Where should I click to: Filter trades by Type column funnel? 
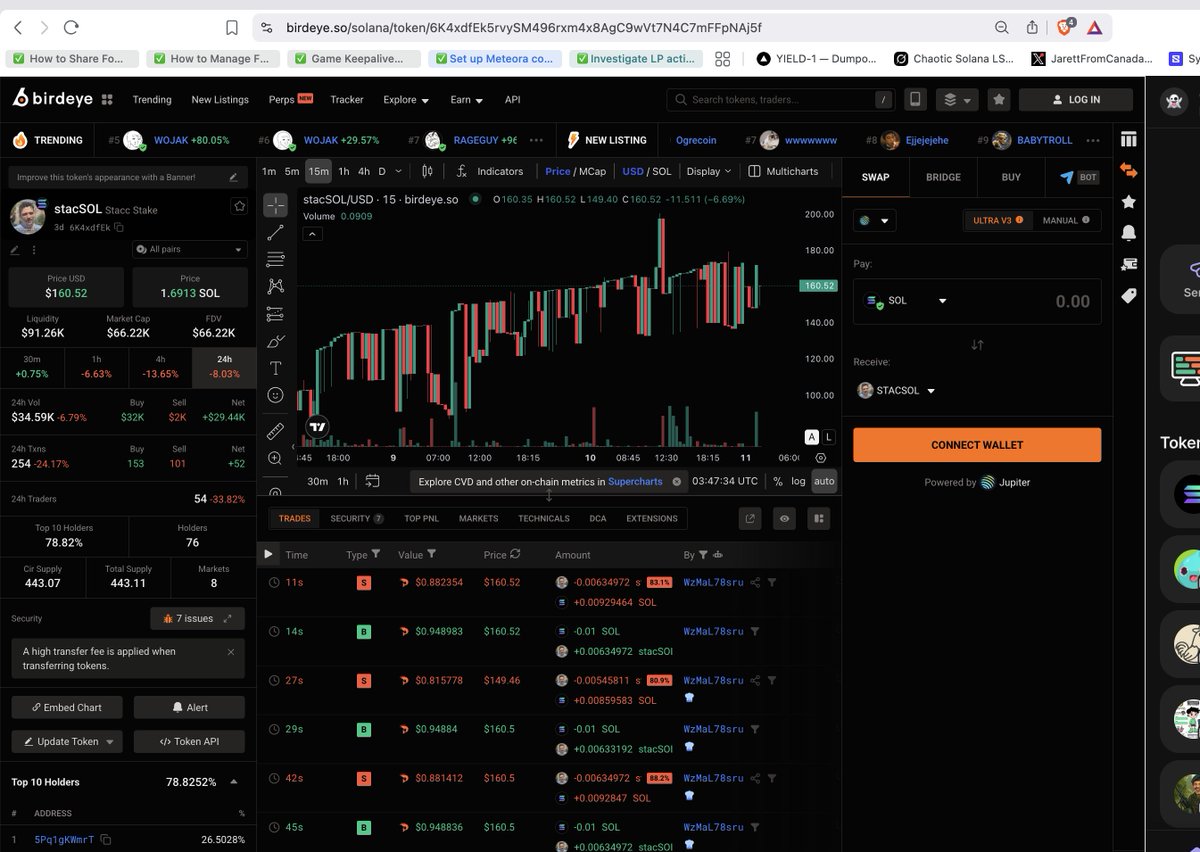376,554
